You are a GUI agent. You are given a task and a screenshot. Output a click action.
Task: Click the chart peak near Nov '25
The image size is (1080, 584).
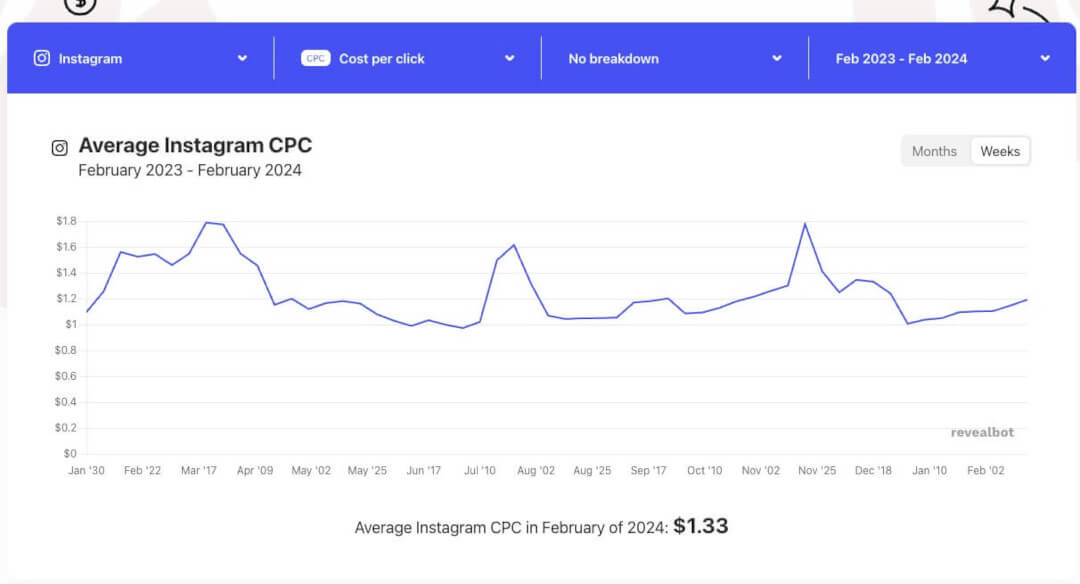(x=807, y=224)
